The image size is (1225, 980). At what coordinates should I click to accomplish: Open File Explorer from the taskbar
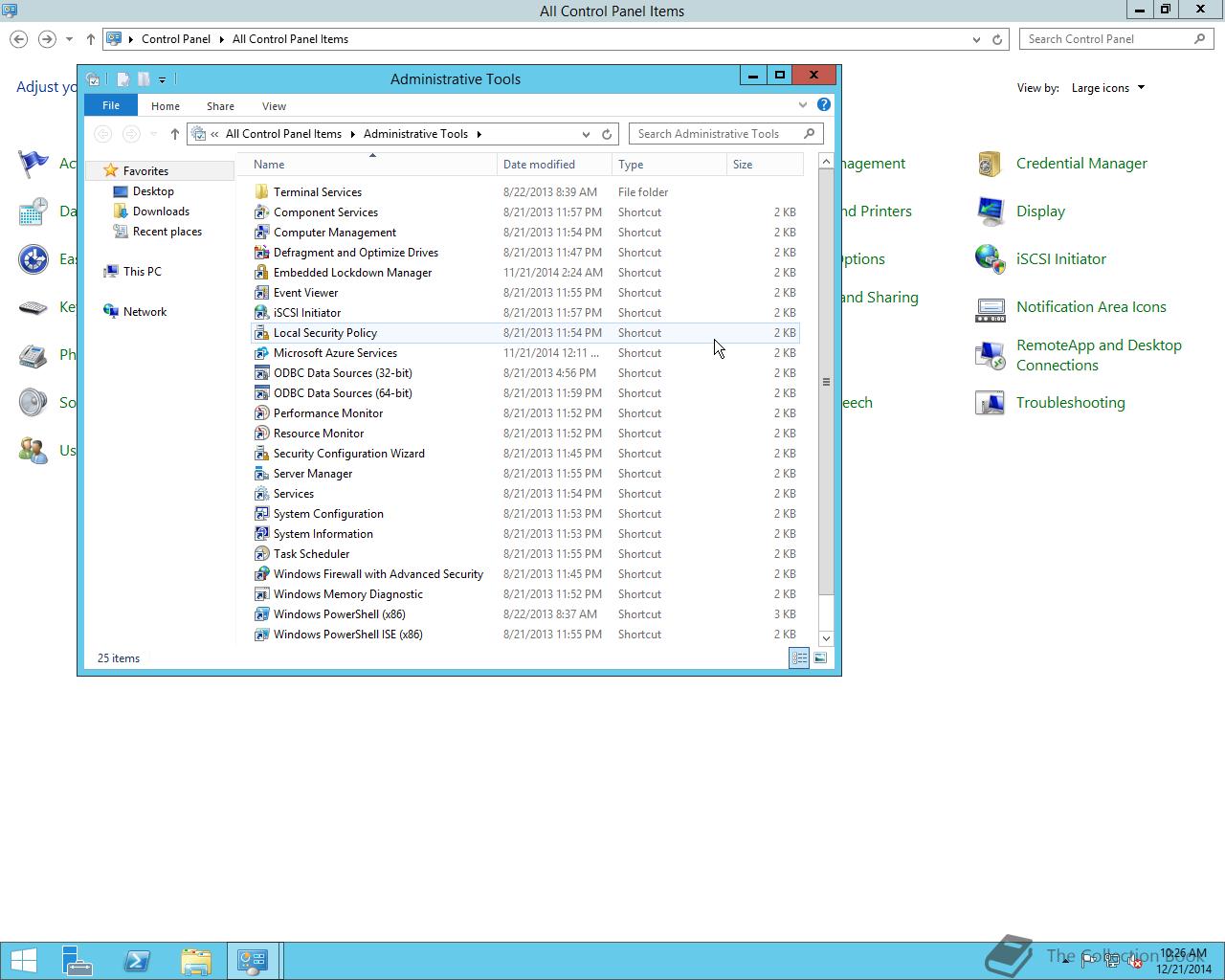(196, 961)
